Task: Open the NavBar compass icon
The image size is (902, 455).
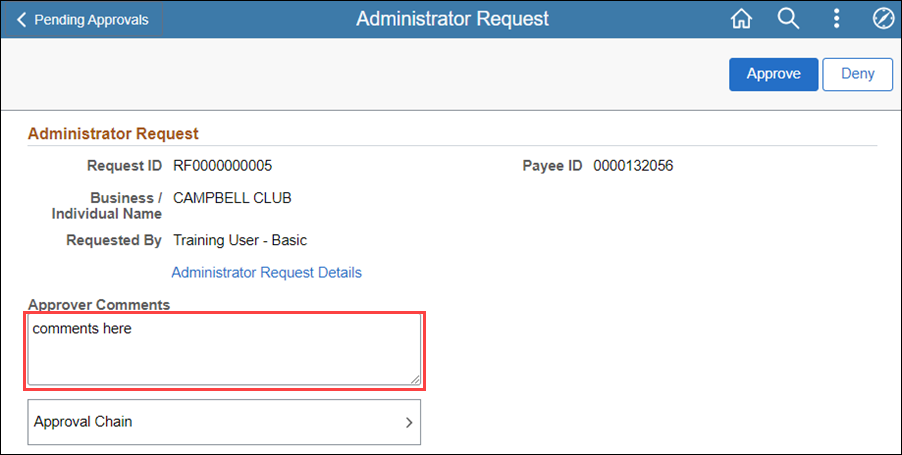Action: 883,19
